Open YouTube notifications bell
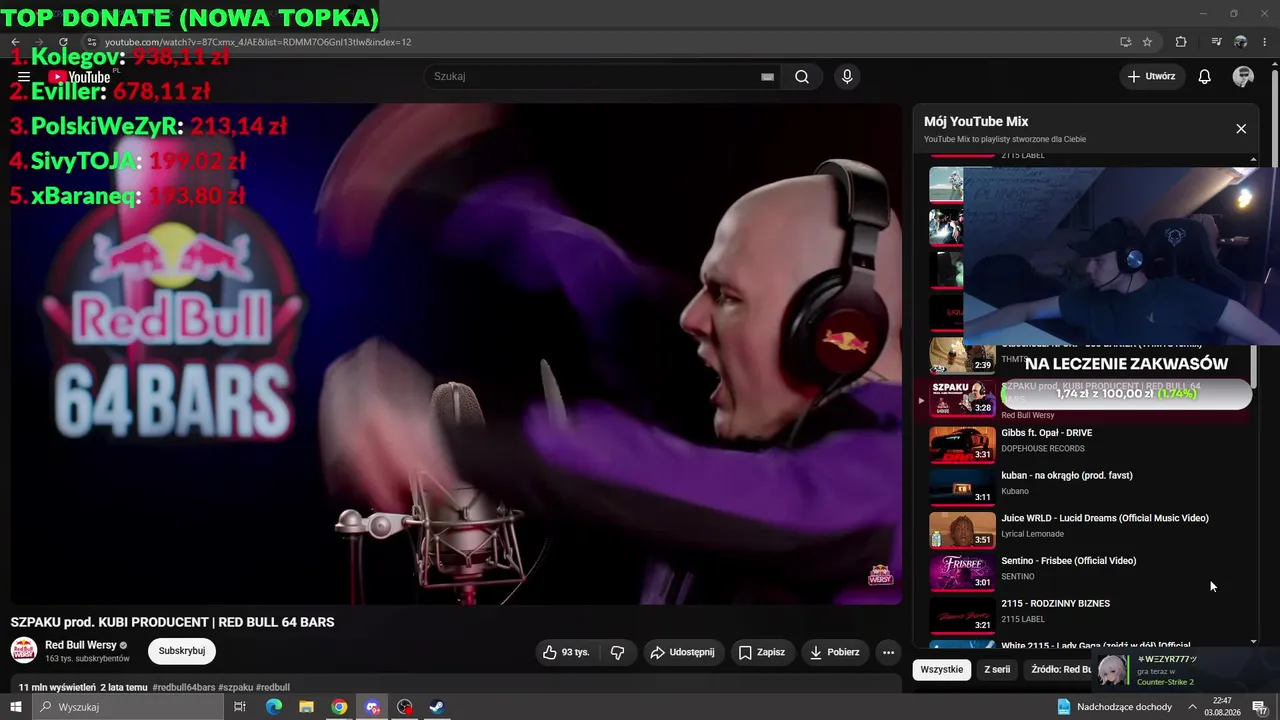 (1204, 77)
